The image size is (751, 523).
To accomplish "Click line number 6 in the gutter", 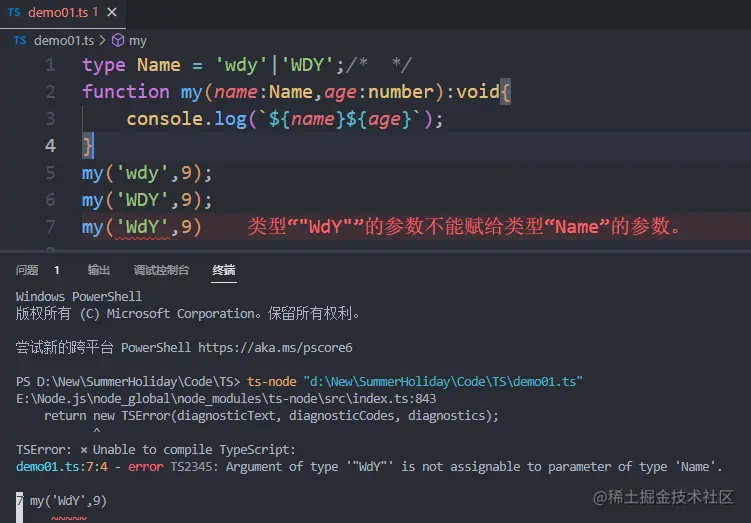I will click(x=51, y=199).
